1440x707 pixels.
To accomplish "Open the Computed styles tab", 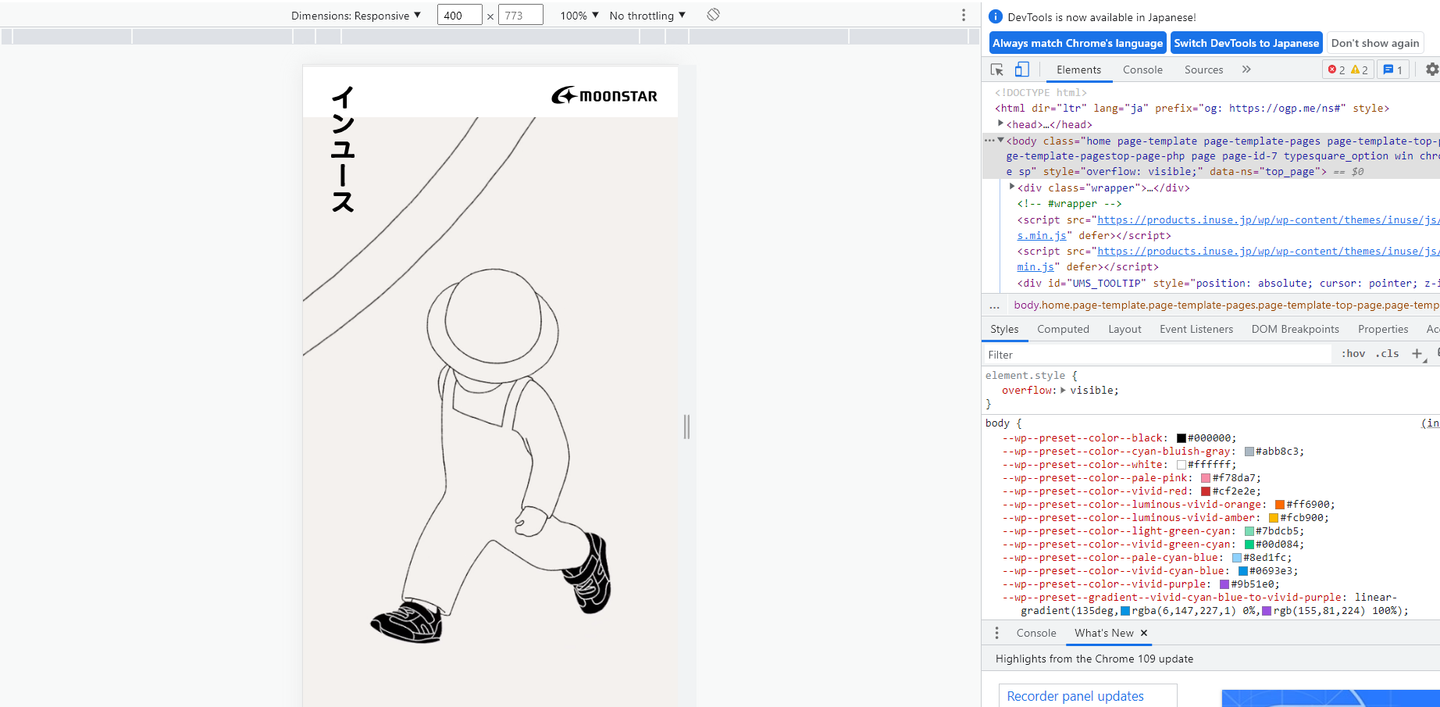I will point(1062,329).
